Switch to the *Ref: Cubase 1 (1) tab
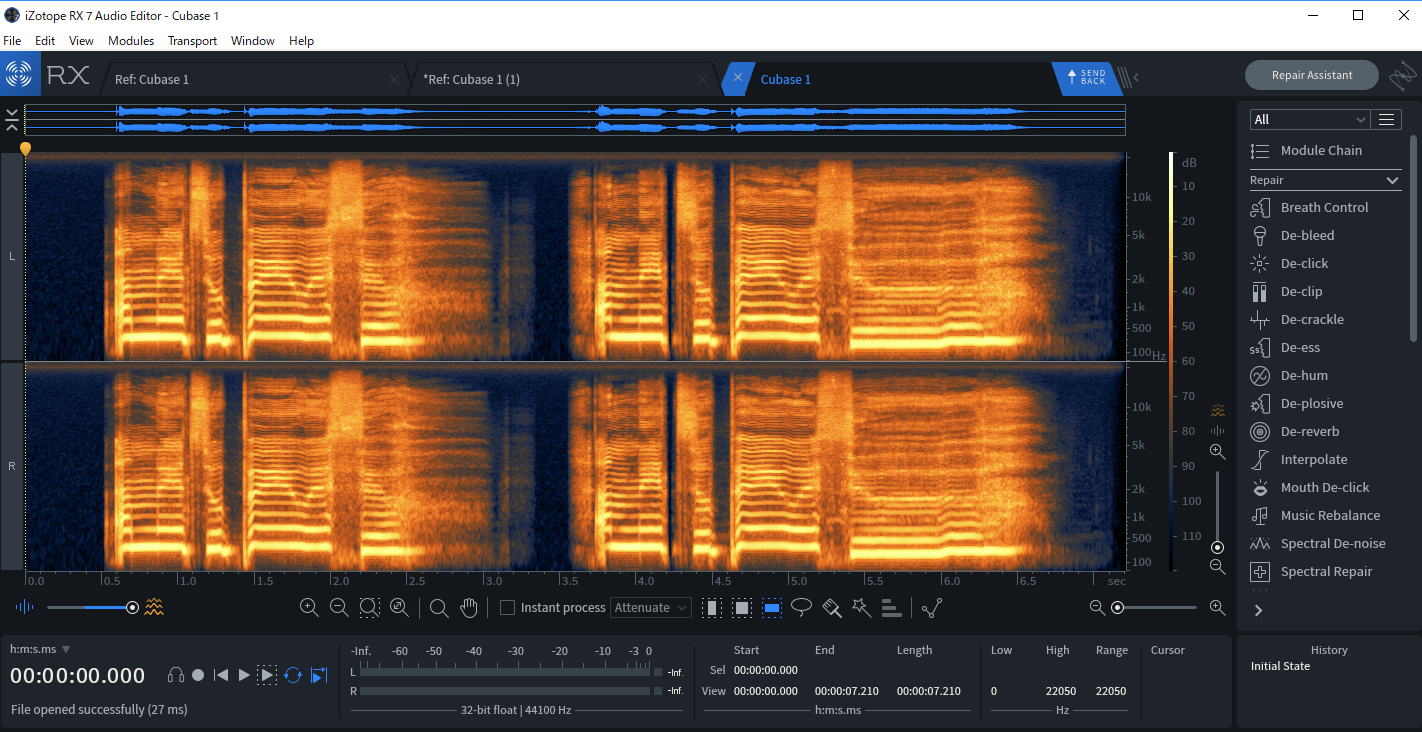1422x732 pixels. click(x=563, y=79)
